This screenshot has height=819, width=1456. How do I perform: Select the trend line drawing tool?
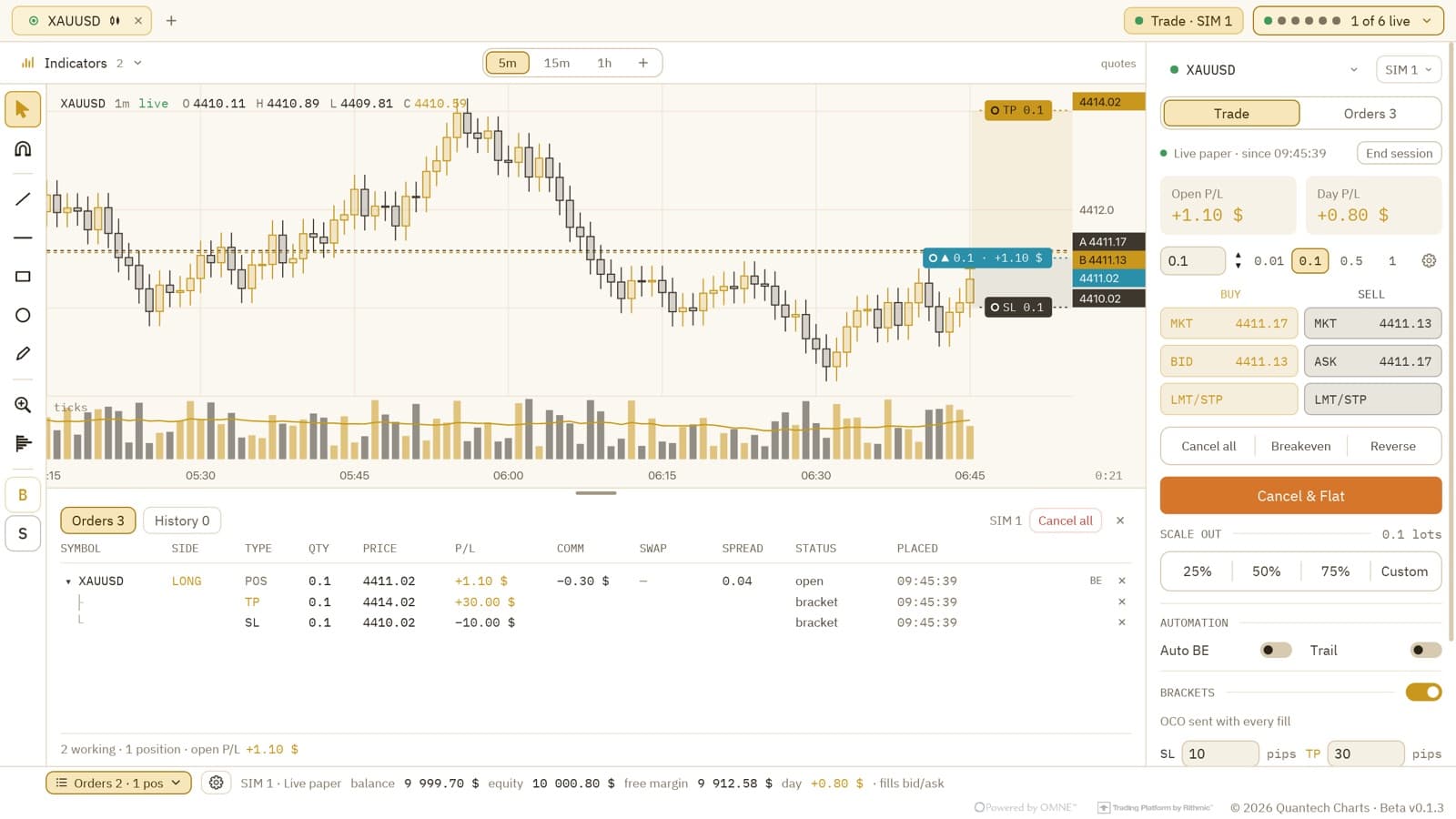coord(23,199)
